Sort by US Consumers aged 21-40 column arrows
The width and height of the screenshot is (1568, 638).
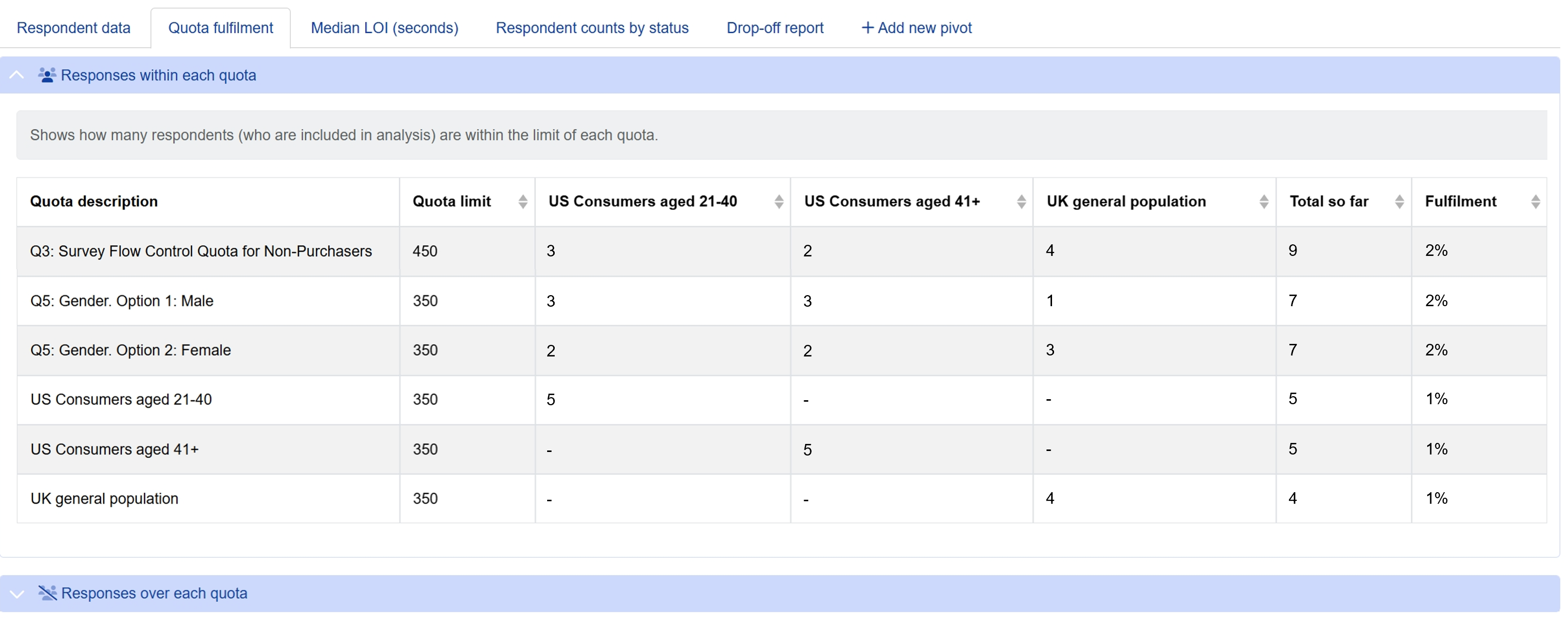coord(778,202)
